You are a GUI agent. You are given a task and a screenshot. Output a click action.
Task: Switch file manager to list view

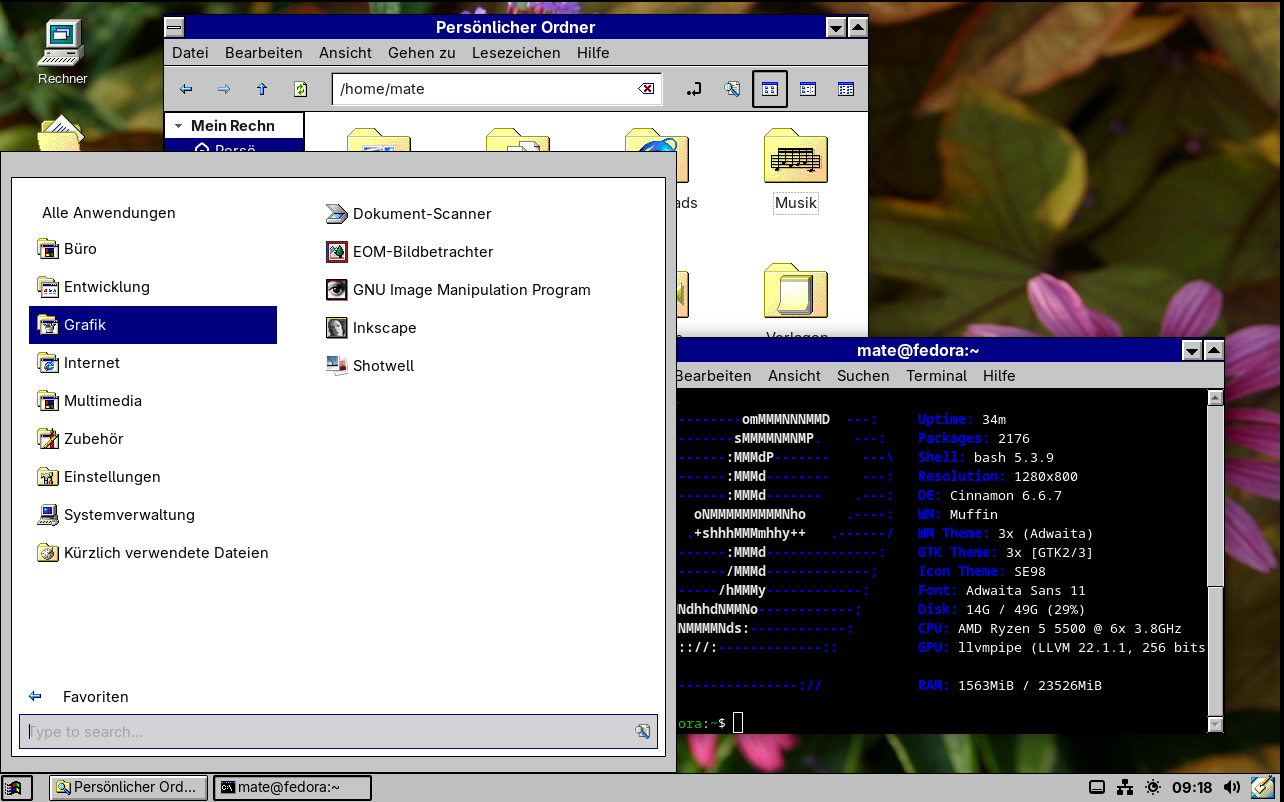(808, 89)
